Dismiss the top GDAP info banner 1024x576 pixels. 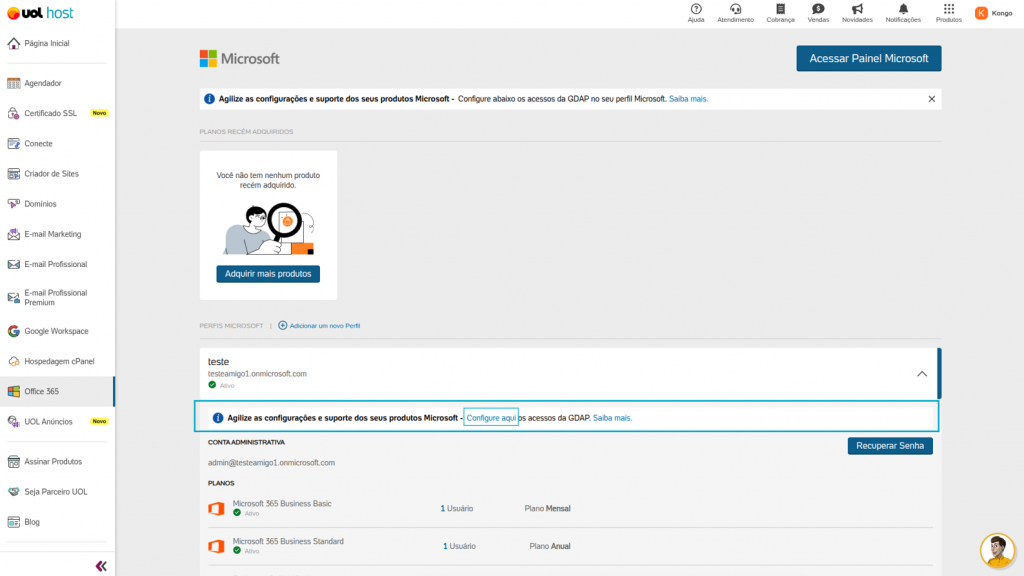(x=932, y=99)
